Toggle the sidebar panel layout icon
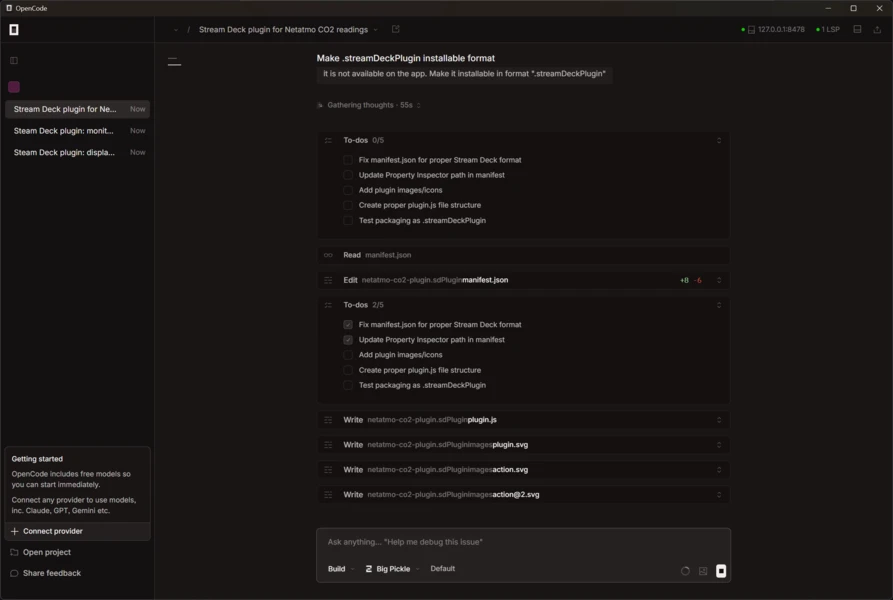The width and height of the screenshot is (893, 600). pyautogui.click(x=14, y=60)
